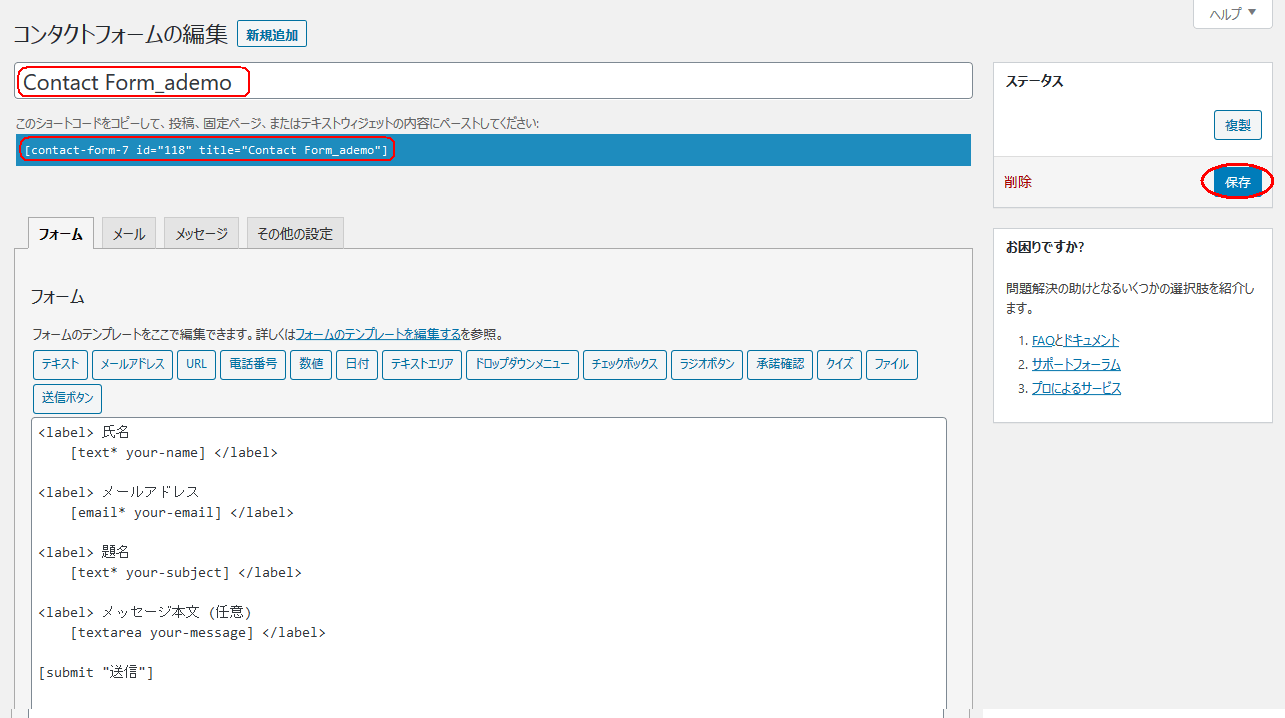Insert a URL form tag
This screenshot has height=718, width=1285.
point(196,364)
